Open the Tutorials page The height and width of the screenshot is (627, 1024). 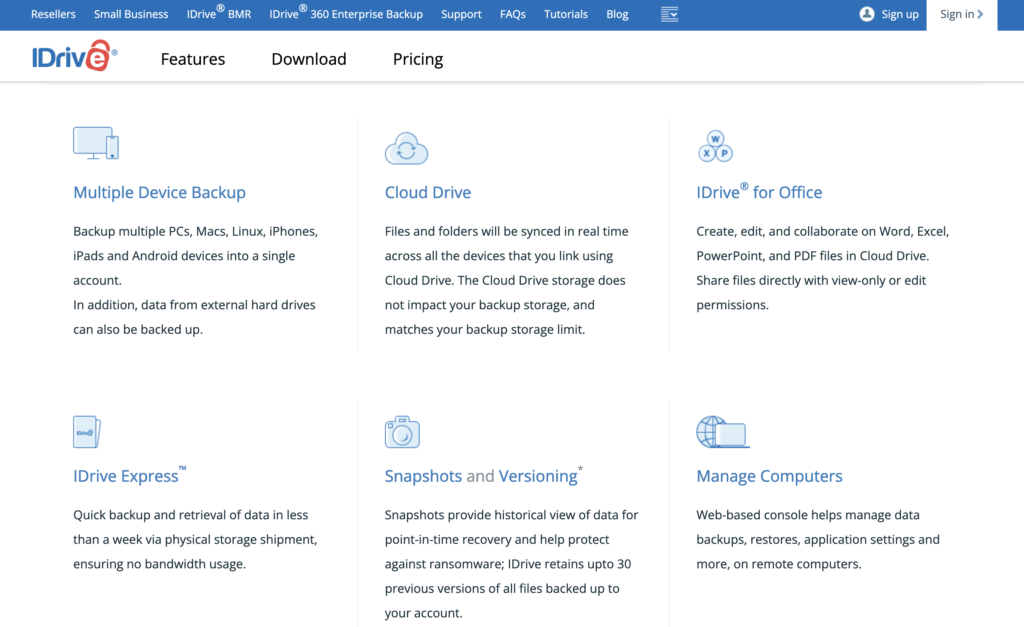coord(566,14)
